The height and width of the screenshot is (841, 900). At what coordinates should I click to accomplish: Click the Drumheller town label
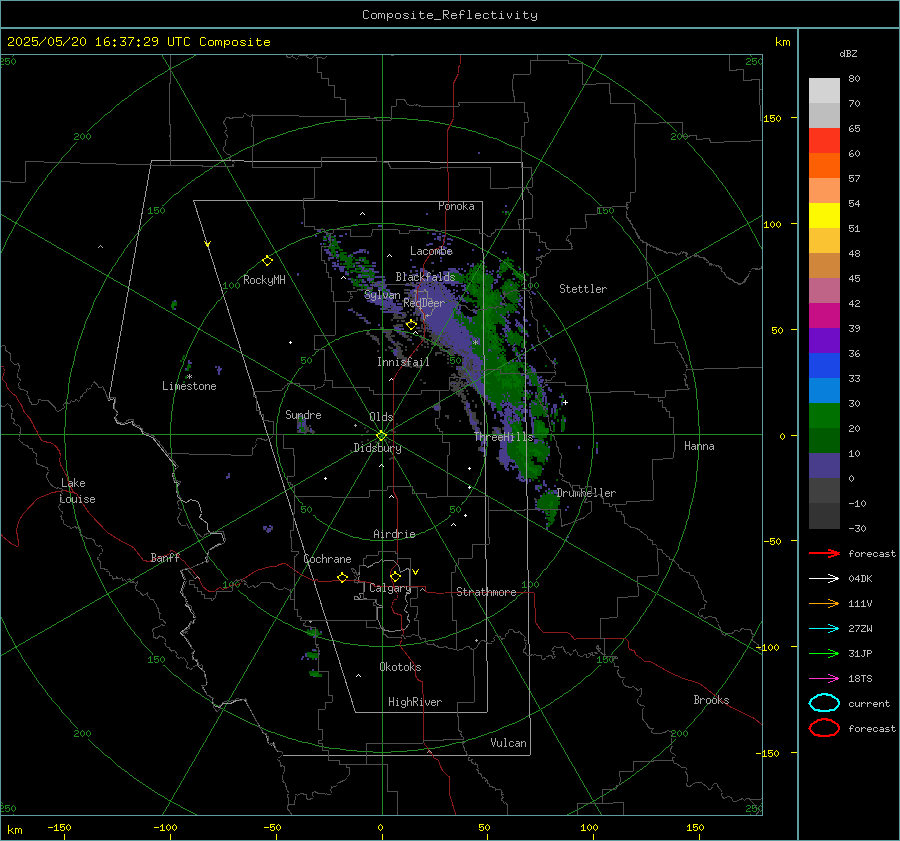586,493
